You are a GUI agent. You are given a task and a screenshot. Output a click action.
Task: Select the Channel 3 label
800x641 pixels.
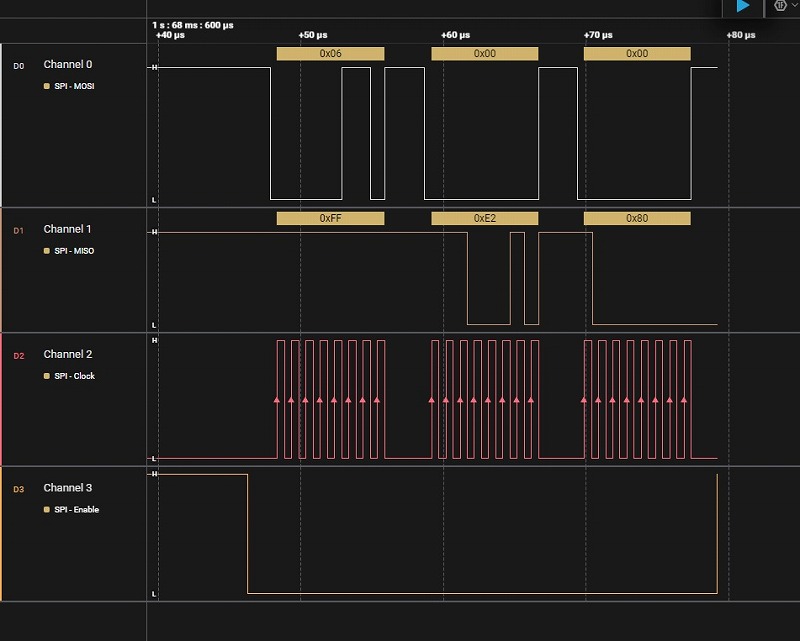click(x=67, y=488)
